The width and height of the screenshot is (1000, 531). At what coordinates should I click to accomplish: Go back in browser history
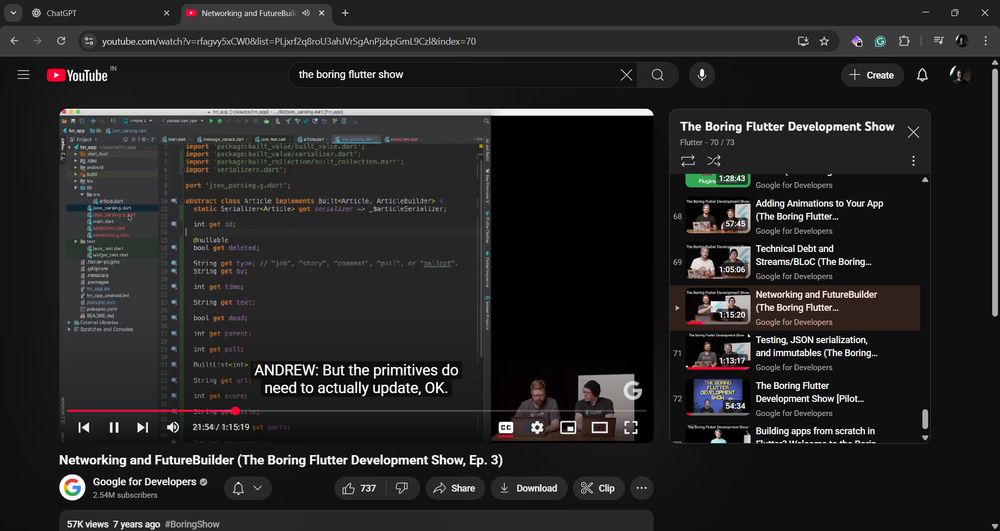click(x=14, y=41)
